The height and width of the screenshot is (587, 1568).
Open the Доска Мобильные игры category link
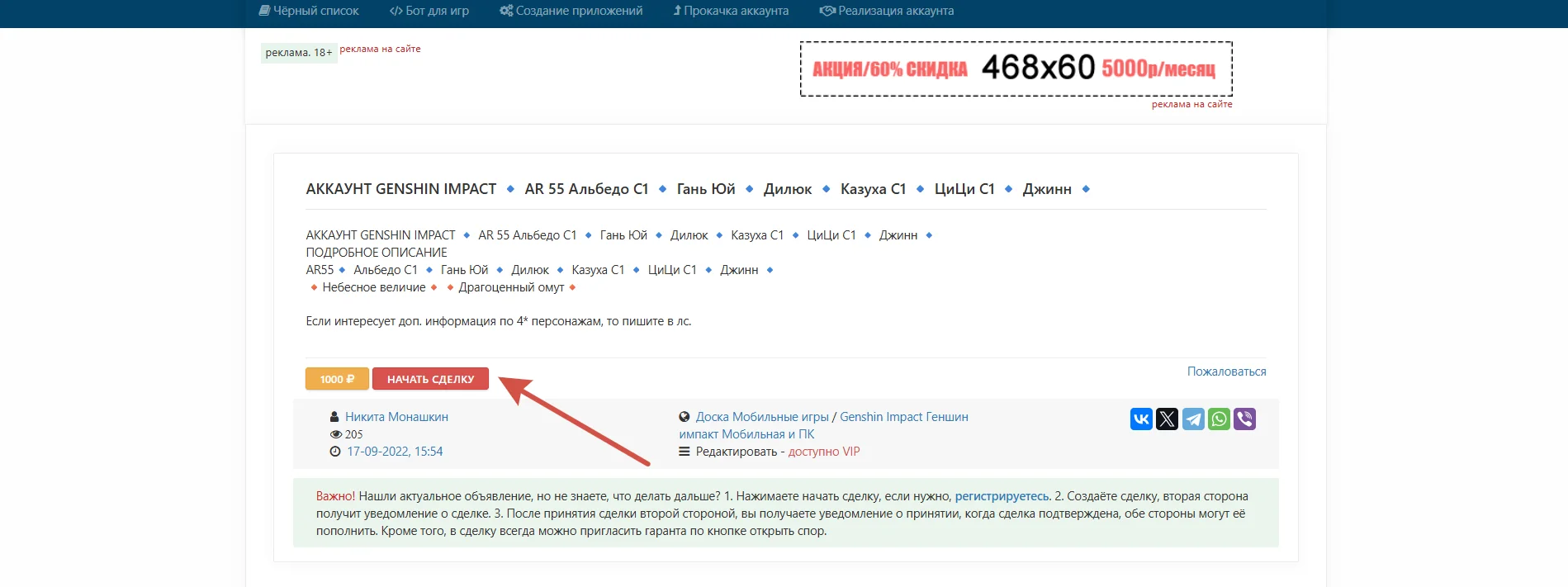pos(762,417)
